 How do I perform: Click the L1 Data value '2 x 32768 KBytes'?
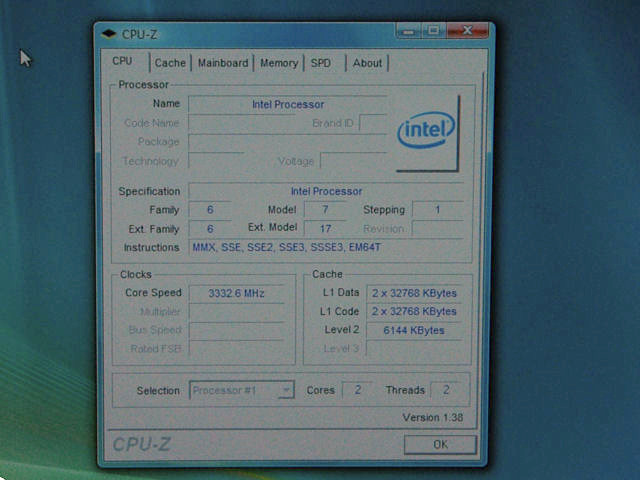(x=414, y=293)
